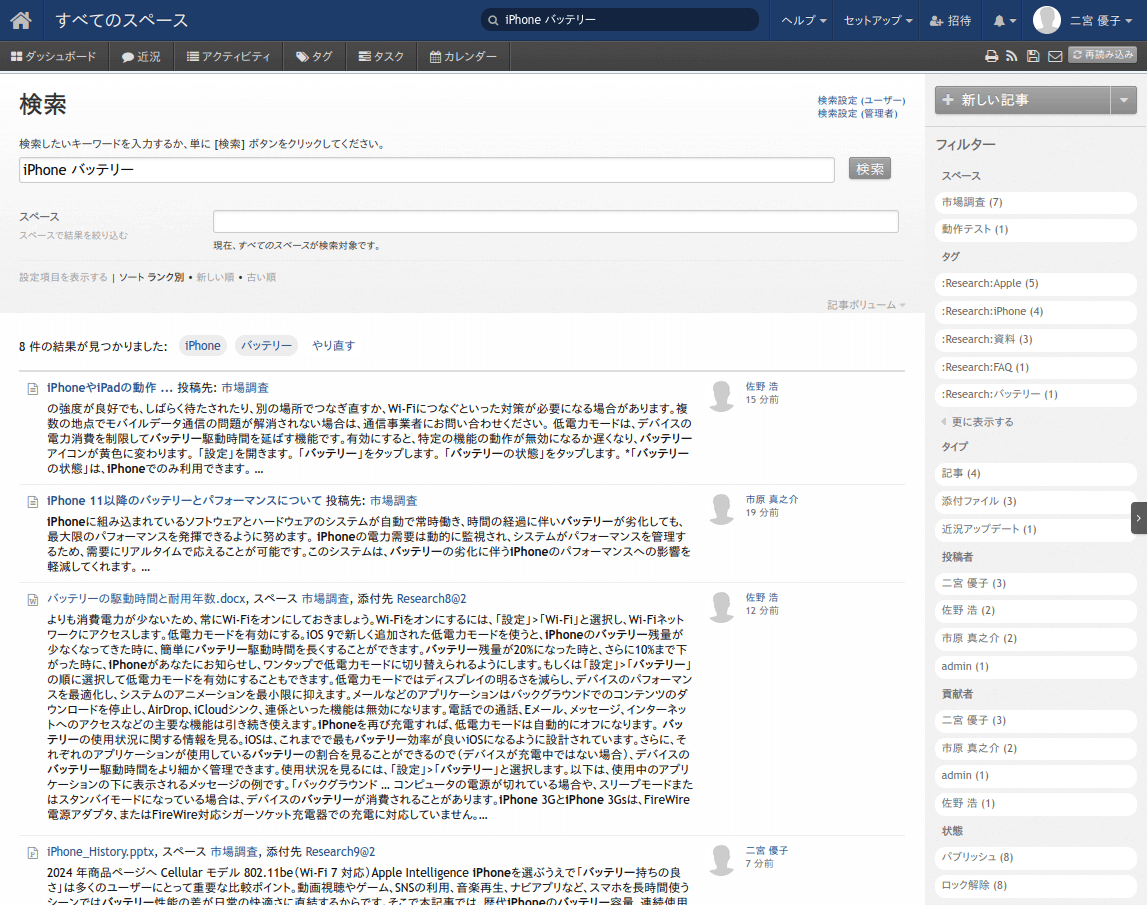The width and height of the screenshot is (1147, 905).
Task: Toggle the 添付ファイル (3) type filter
Action: pos(1035,501)
